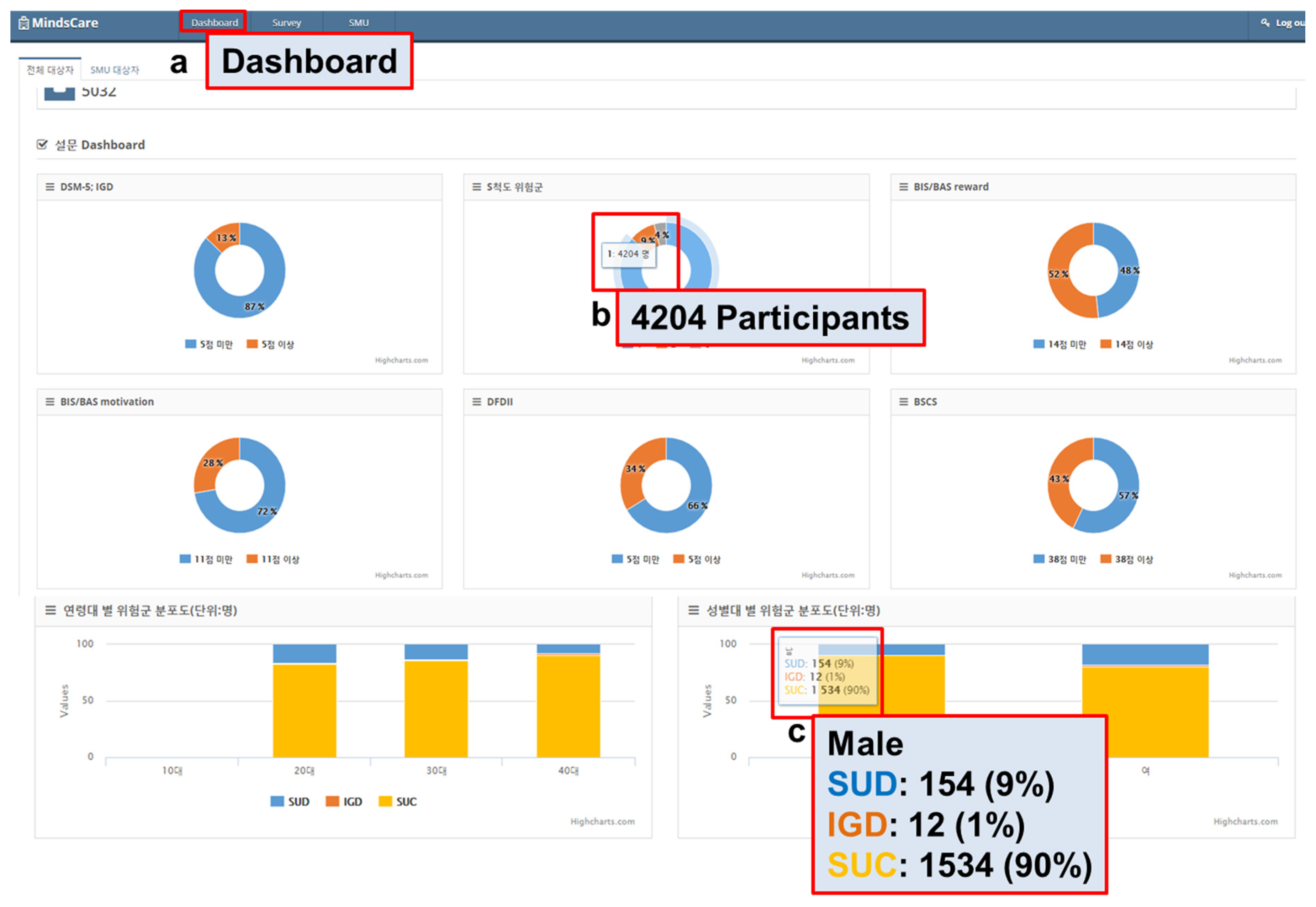Toggle SUD series in age chart legend

point(290,802)
